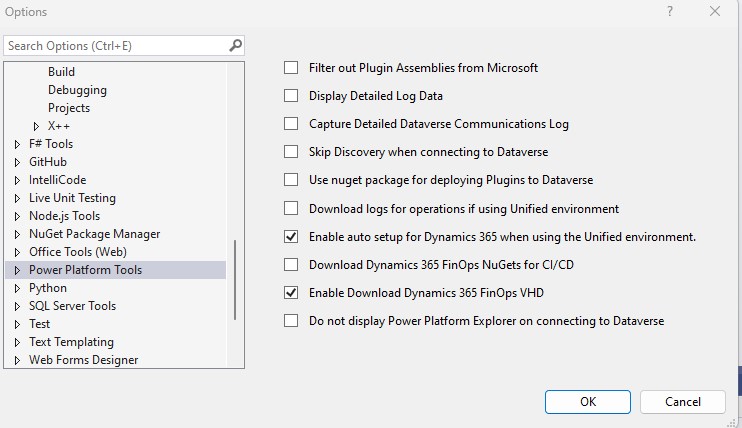Select NuGet Package Manager category label

(x=94, y=234)
